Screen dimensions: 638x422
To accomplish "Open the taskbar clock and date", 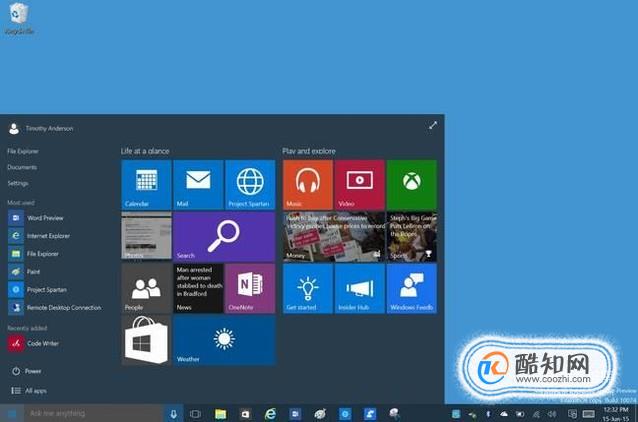I will [616, 414].
